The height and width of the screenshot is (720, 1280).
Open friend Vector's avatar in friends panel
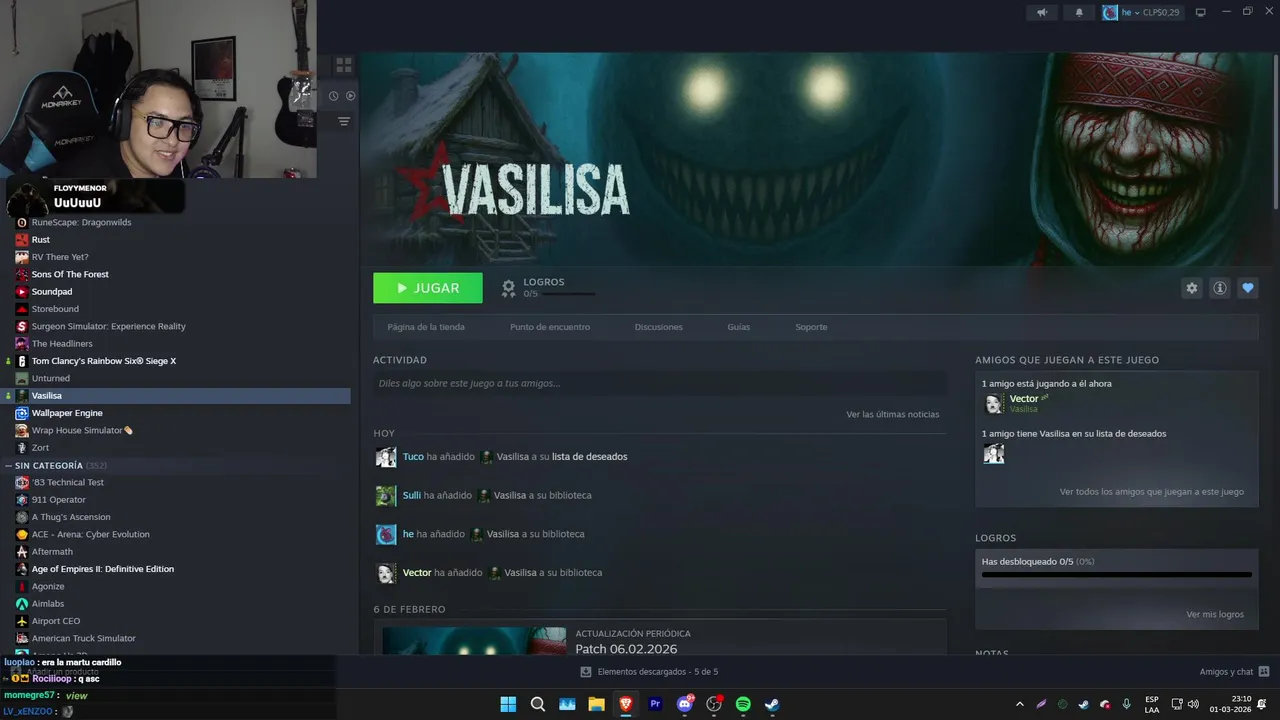click(994, 403)
